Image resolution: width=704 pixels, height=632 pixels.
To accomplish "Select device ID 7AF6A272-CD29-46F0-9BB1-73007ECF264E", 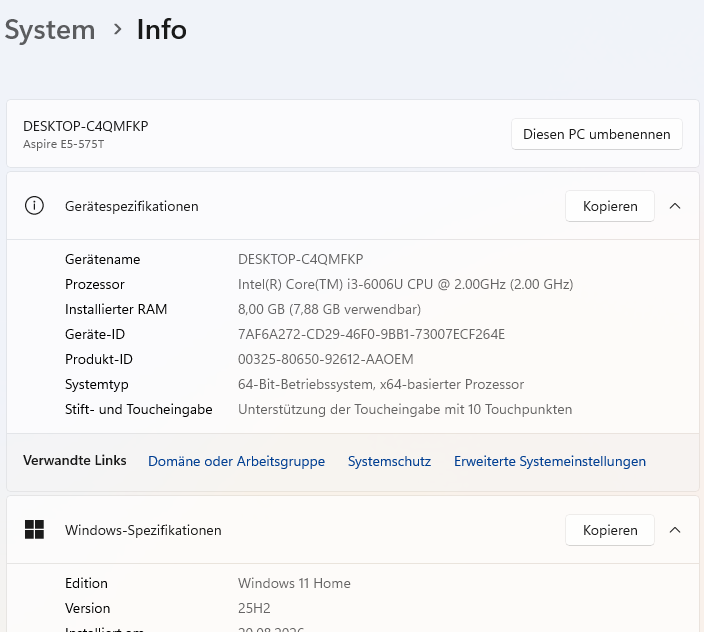I will point(371,334).
